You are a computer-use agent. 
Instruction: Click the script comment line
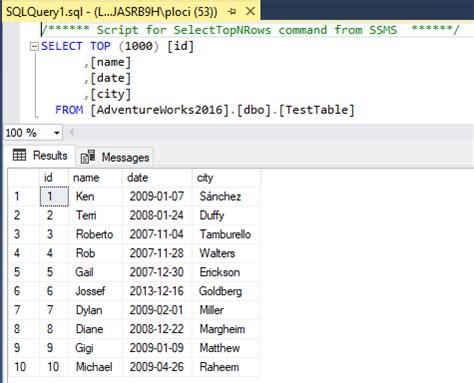250,30
